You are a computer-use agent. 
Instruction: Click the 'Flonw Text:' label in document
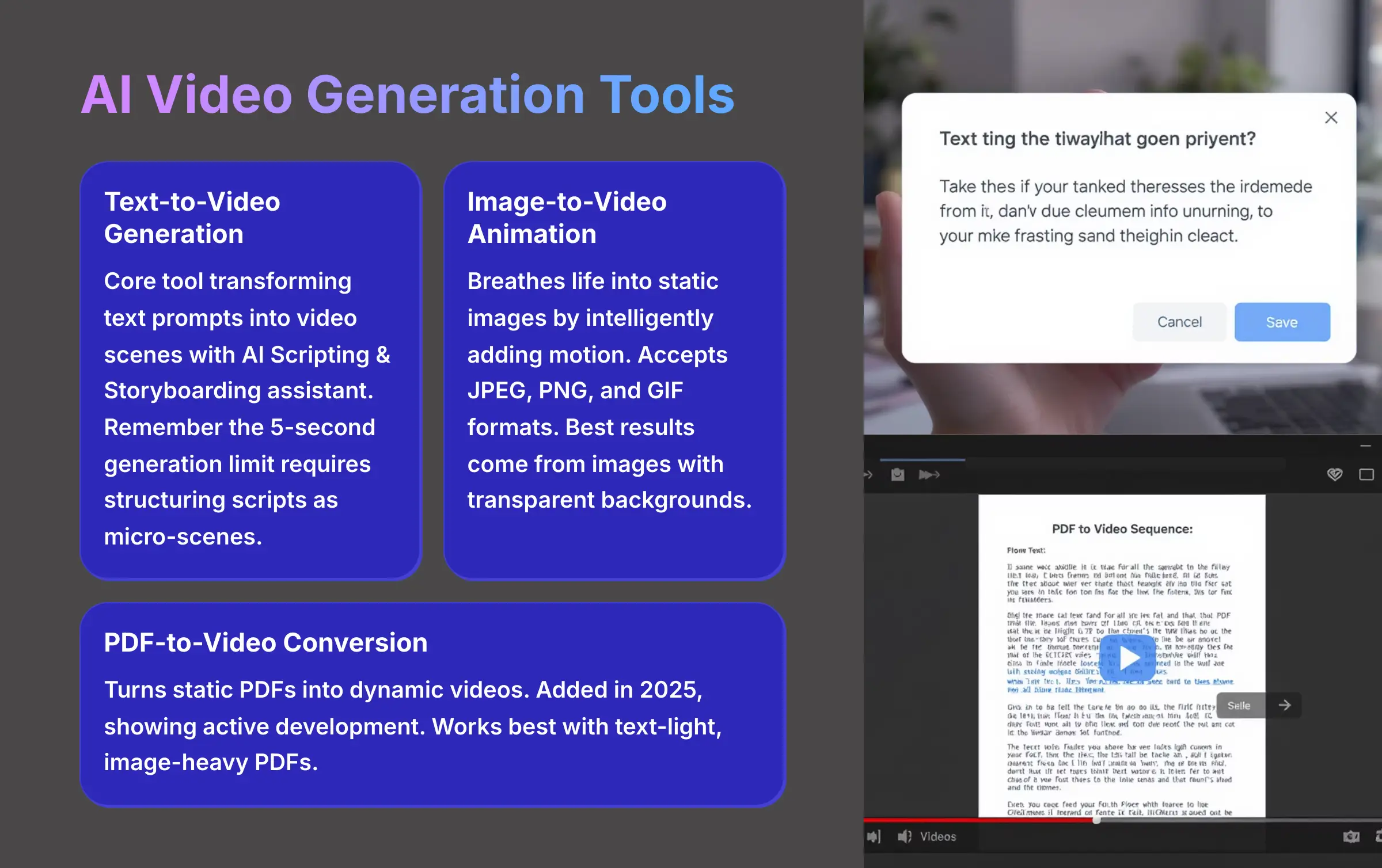[x=1026, y=550]
